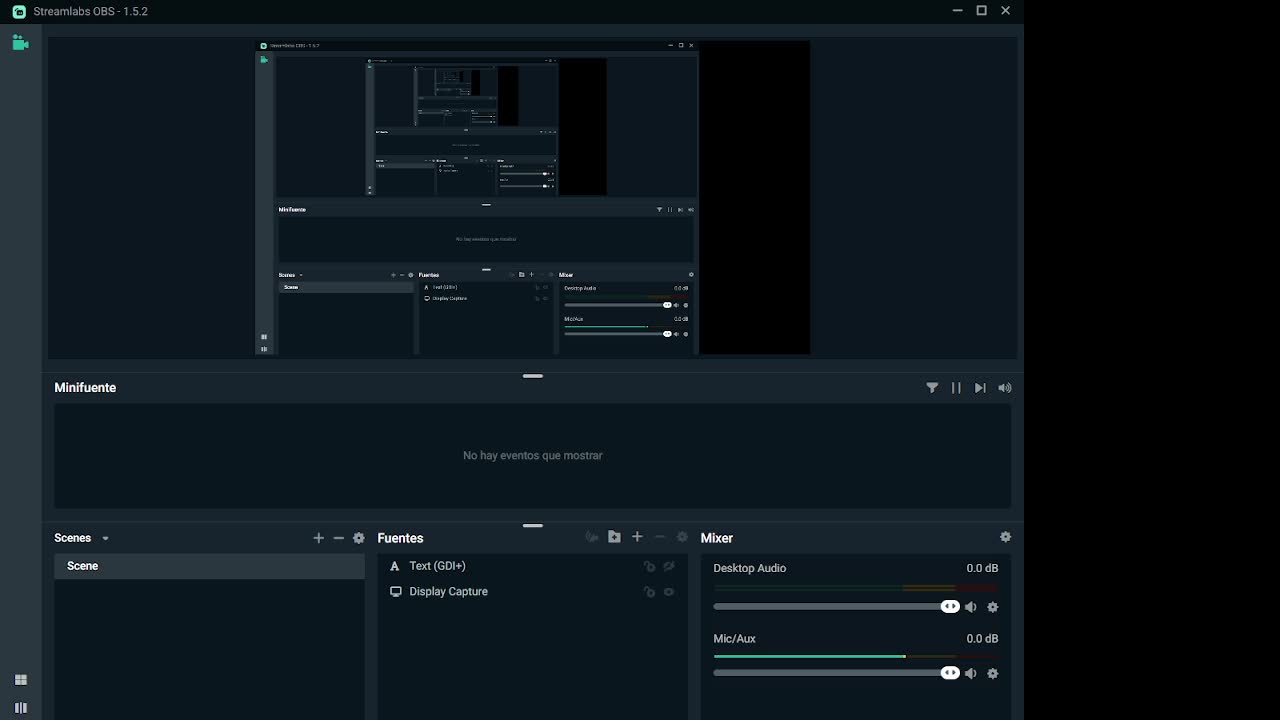Open the Editor camera icon in sidebar
1280x720 pixels.
pos(20,43)
